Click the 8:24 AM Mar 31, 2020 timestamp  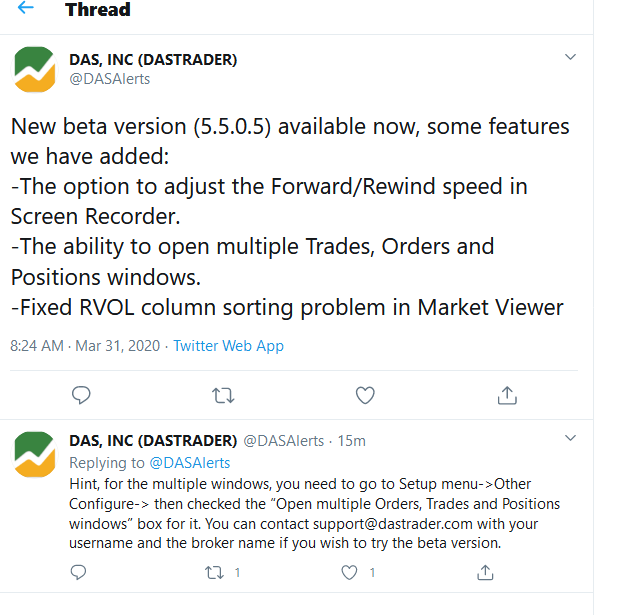[85, 346]
